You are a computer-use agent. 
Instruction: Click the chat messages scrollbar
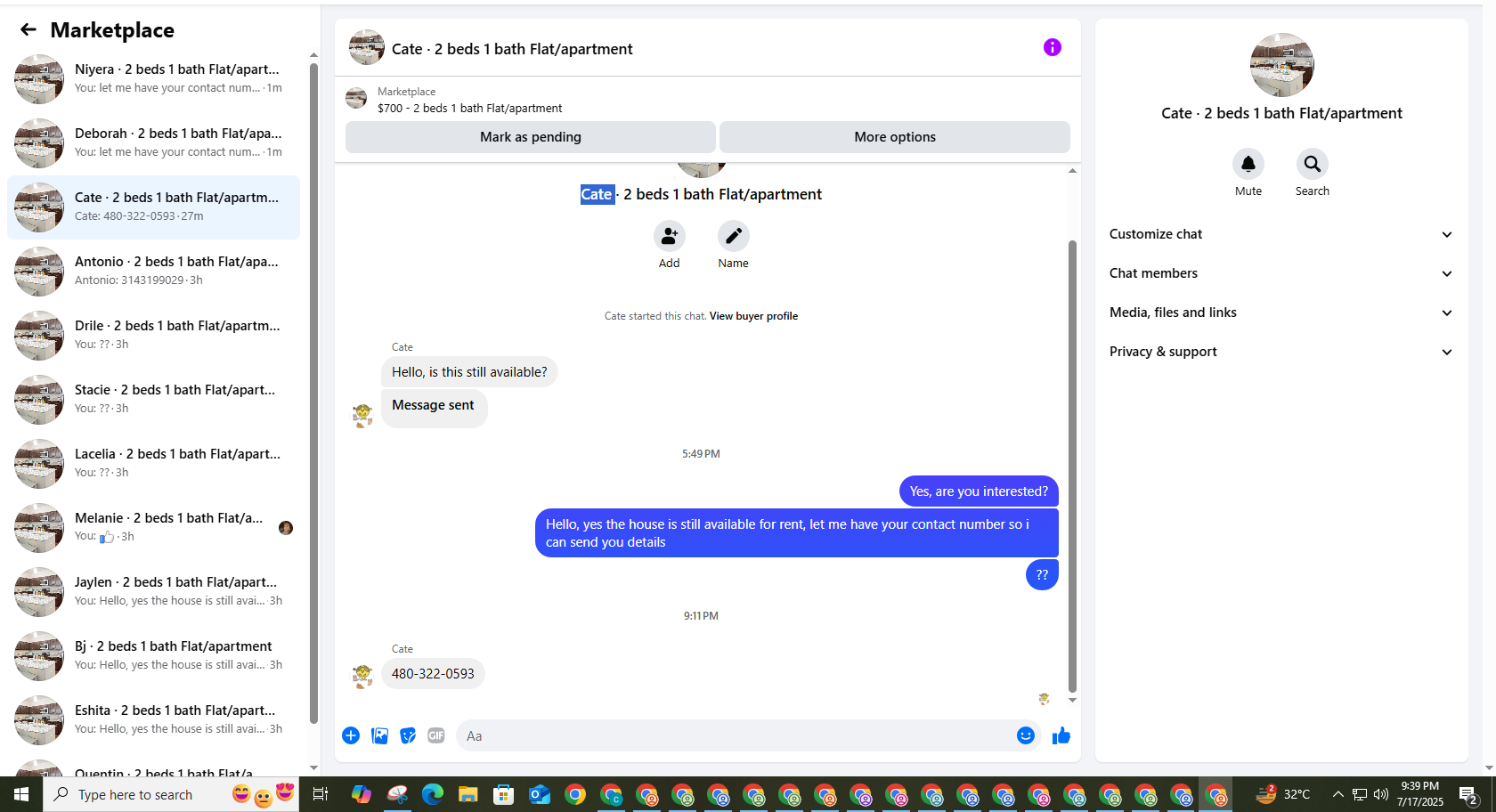point(1072,466)
